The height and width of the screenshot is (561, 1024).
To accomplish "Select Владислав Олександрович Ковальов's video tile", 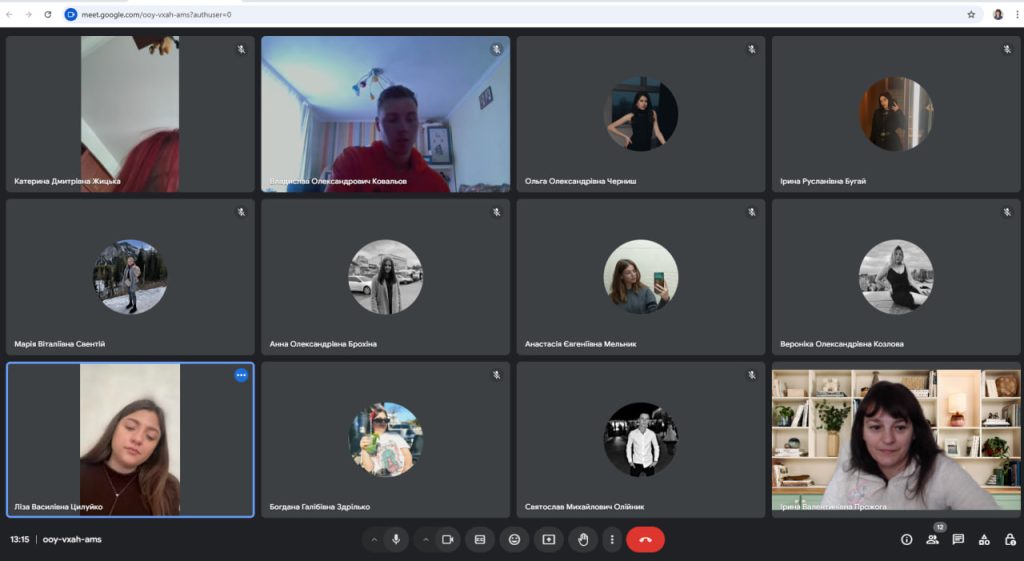I will click(x=385, y=114).
